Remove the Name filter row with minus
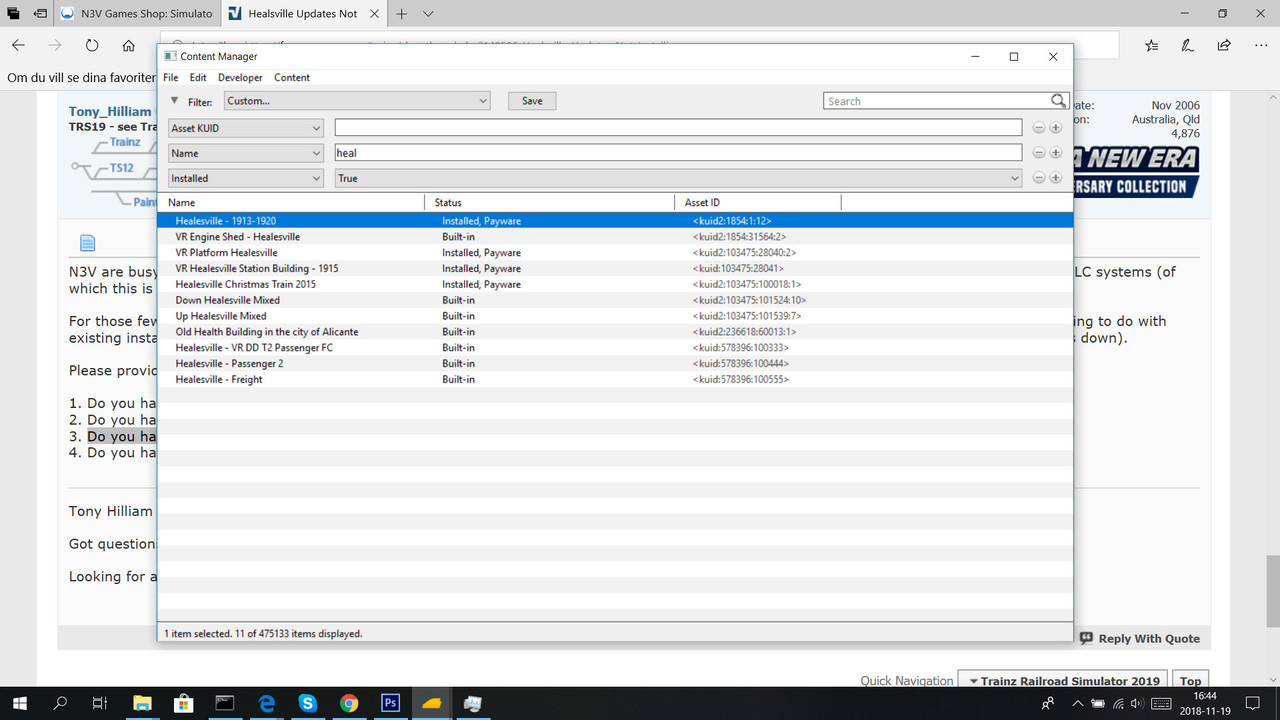 click(x=1039, y=153)
